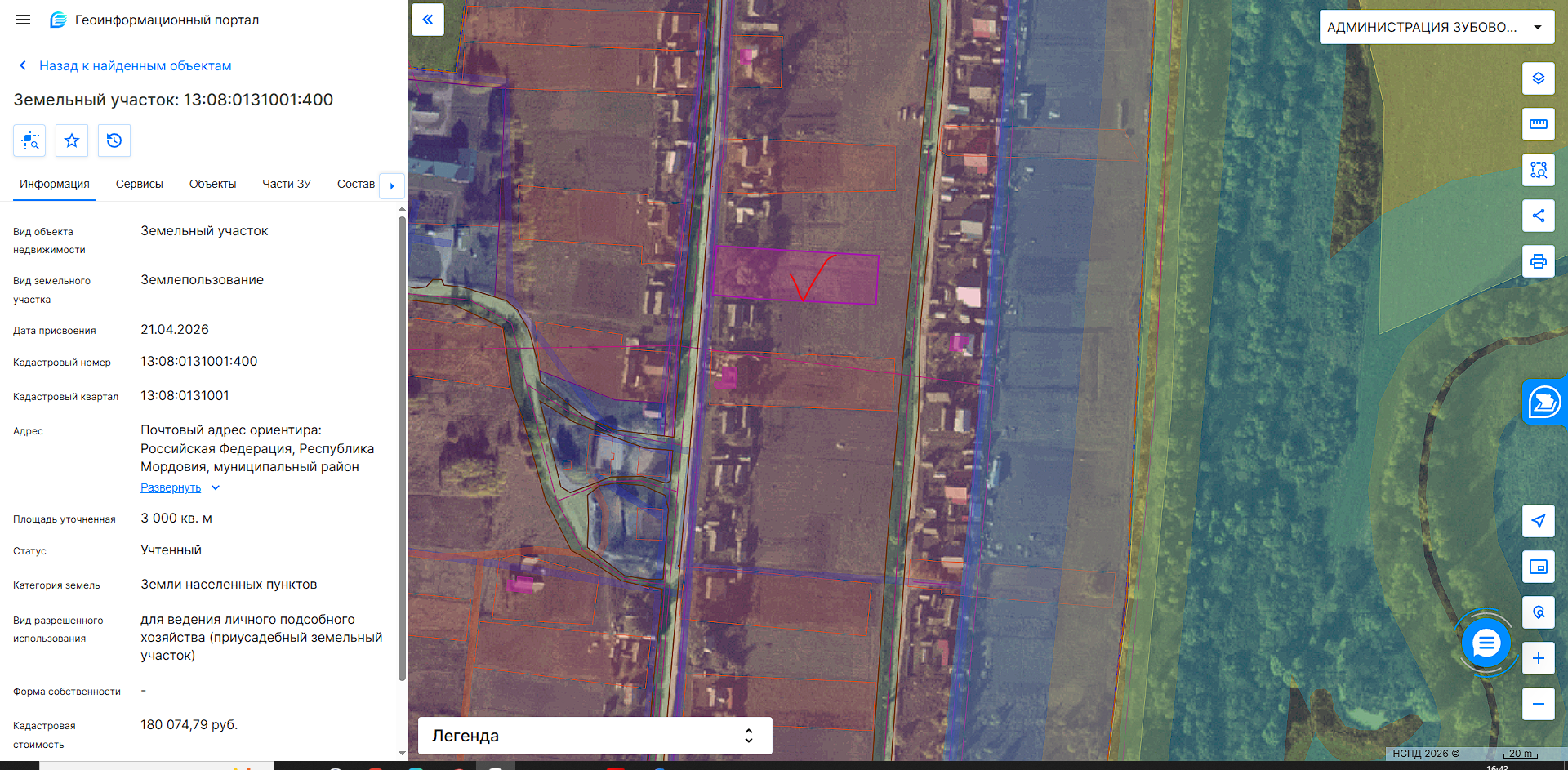Show more tabs with right arrow
The width and height of the screenshot is (1568, 770).
click(392, 185)
